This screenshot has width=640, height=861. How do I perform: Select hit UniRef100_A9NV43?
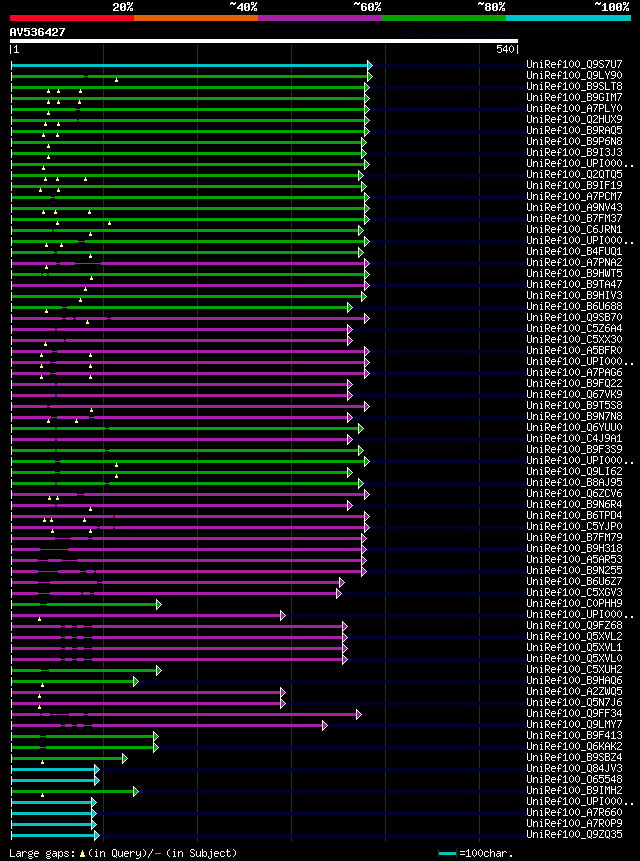pyautogui.click(x=575, y=208)
